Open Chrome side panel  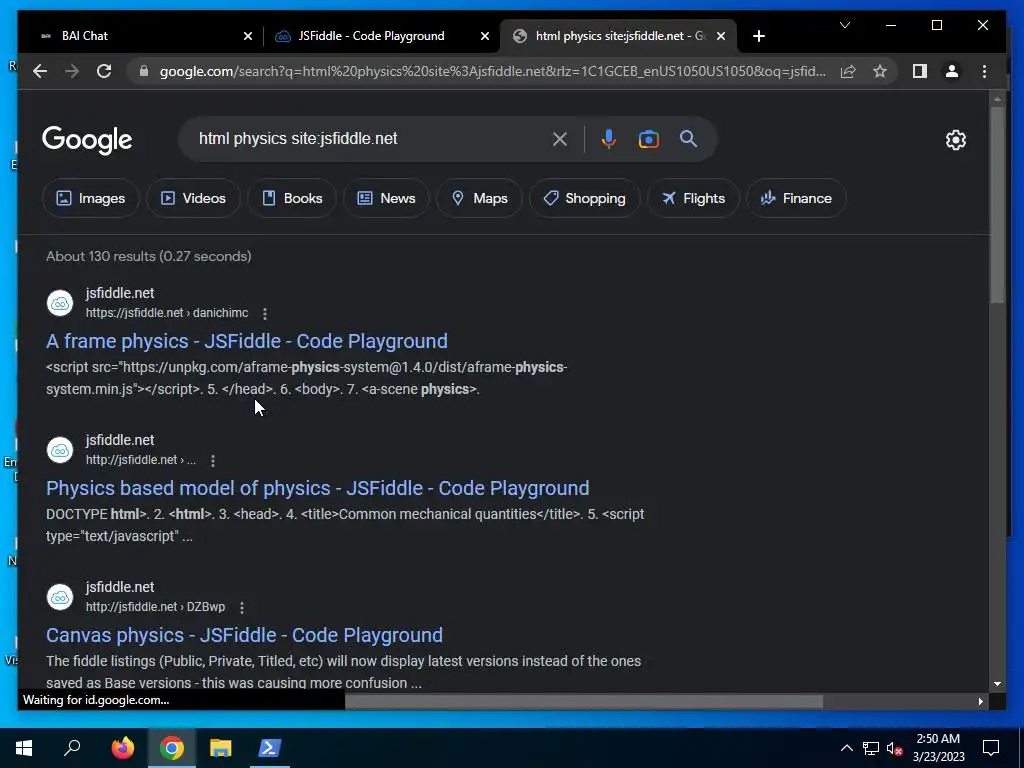920,71
